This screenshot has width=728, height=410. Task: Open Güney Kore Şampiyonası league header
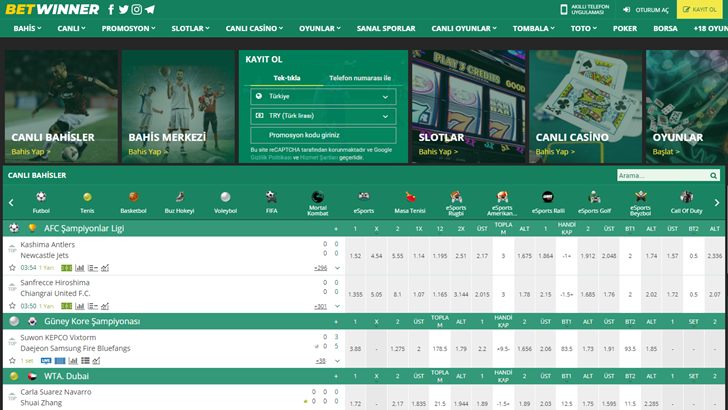(92, 321)
